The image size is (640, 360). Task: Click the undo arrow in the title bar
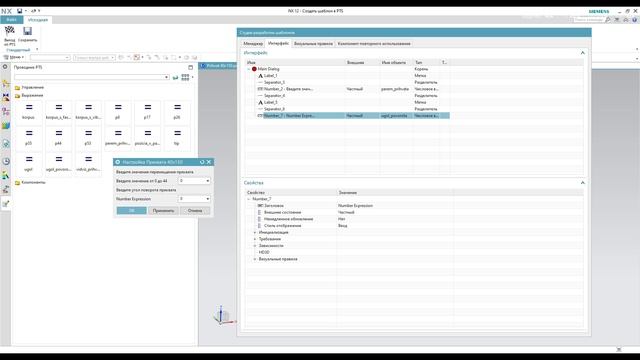33,11
